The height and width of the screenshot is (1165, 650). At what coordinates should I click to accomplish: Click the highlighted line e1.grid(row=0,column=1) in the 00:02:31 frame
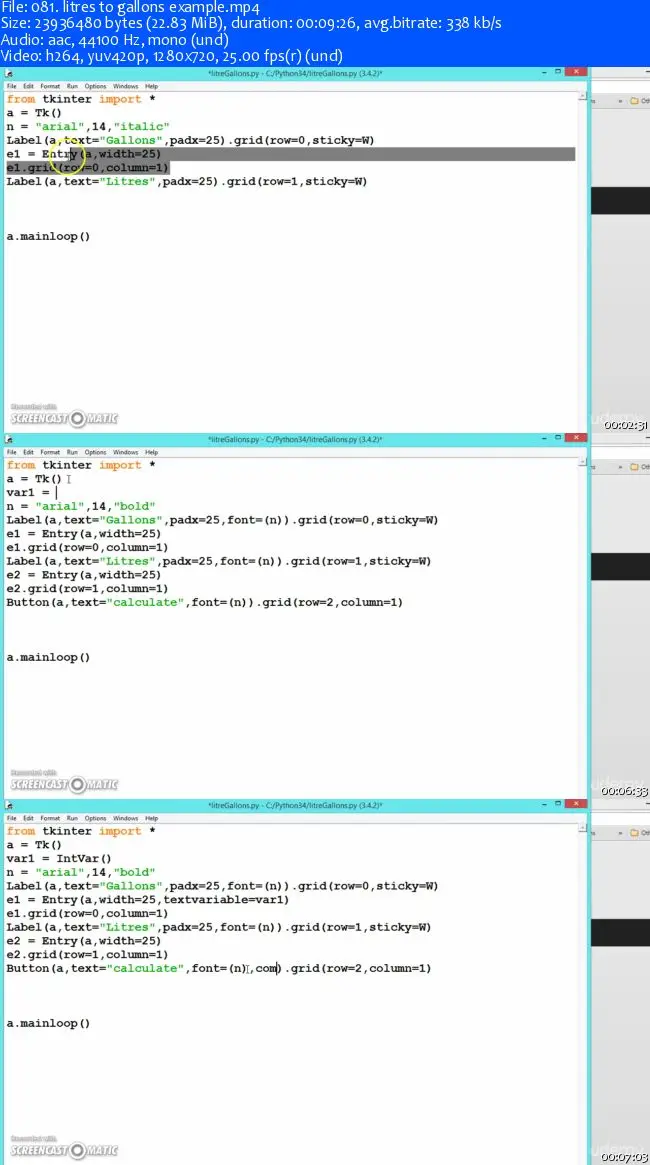click(x=88, y=168)
